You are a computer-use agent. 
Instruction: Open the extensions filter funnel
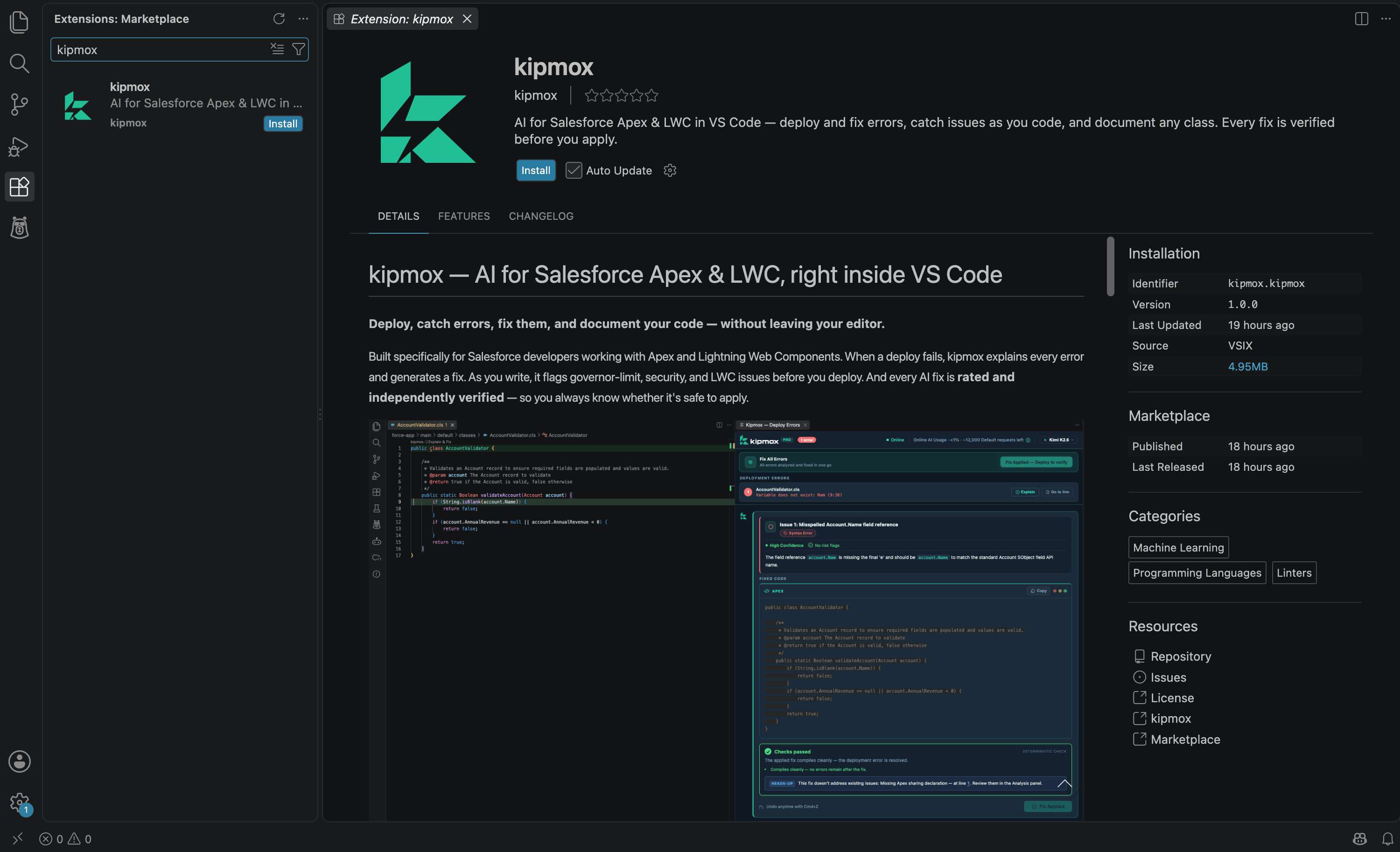click(298, 49)
